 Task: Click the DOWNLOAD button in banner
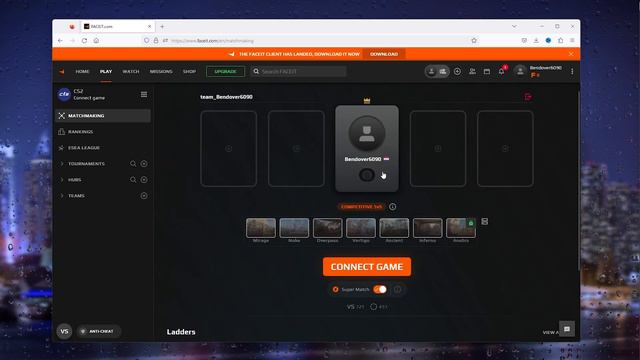384,54
